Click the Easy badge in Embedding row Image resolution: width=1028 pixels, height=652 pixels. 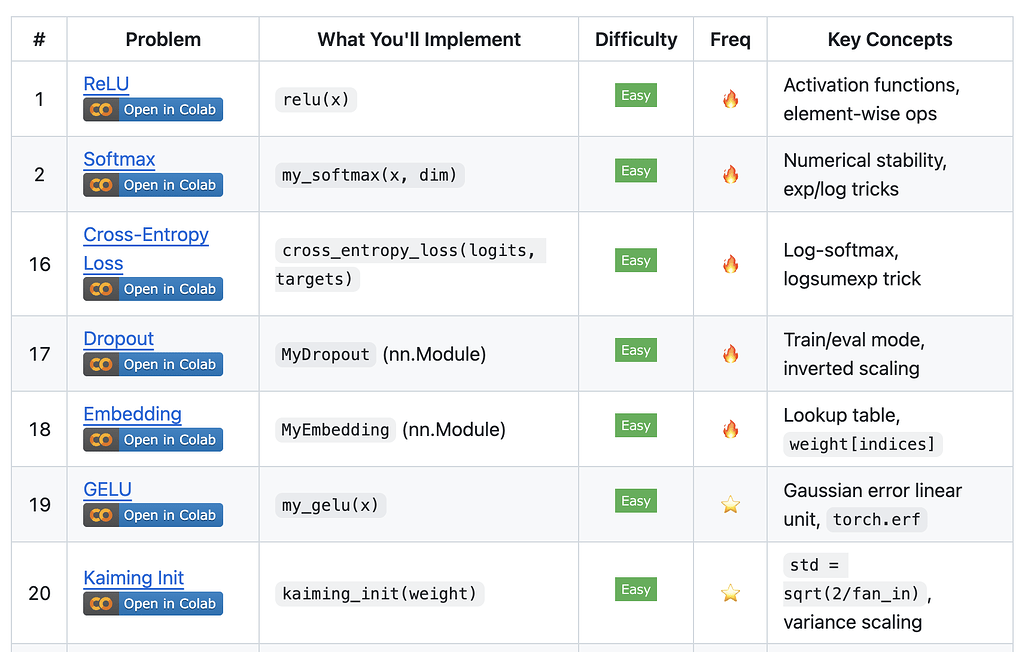(x=635, y=426)
